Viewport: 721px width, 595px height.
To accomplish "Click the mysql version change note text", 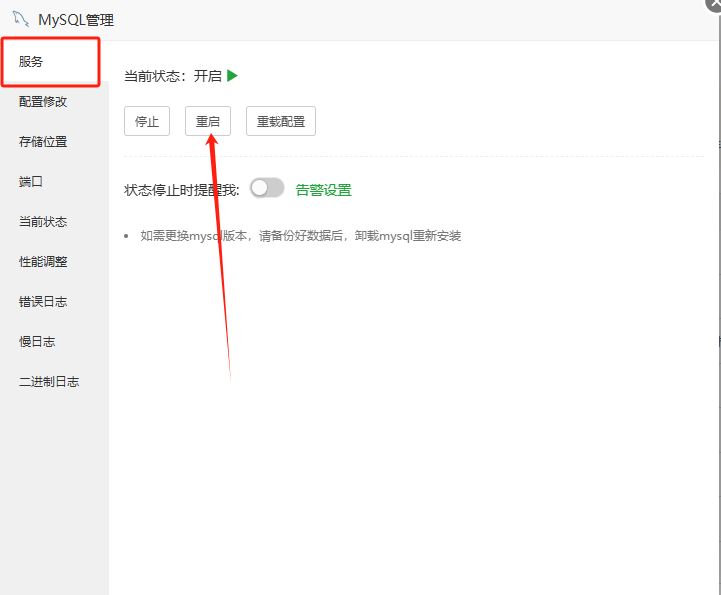I will click(300, 236).
